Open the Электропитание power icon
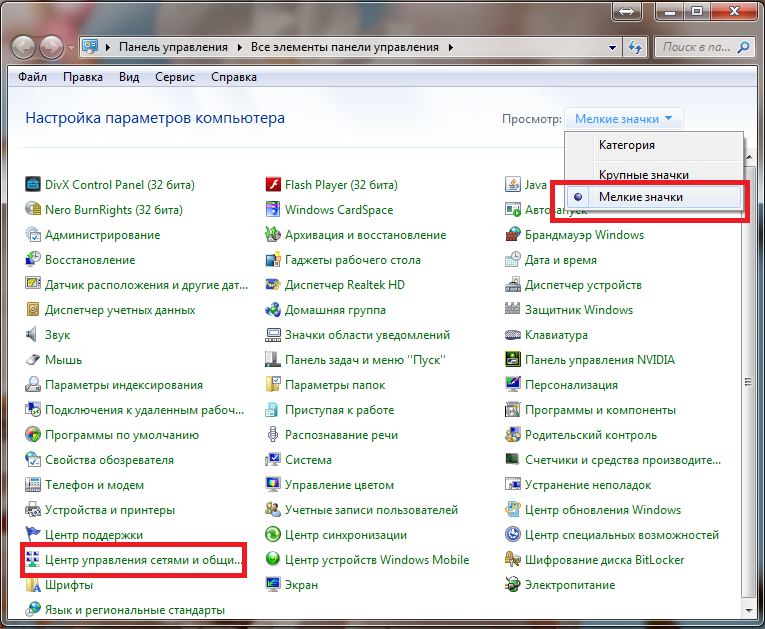 point(512,585)
